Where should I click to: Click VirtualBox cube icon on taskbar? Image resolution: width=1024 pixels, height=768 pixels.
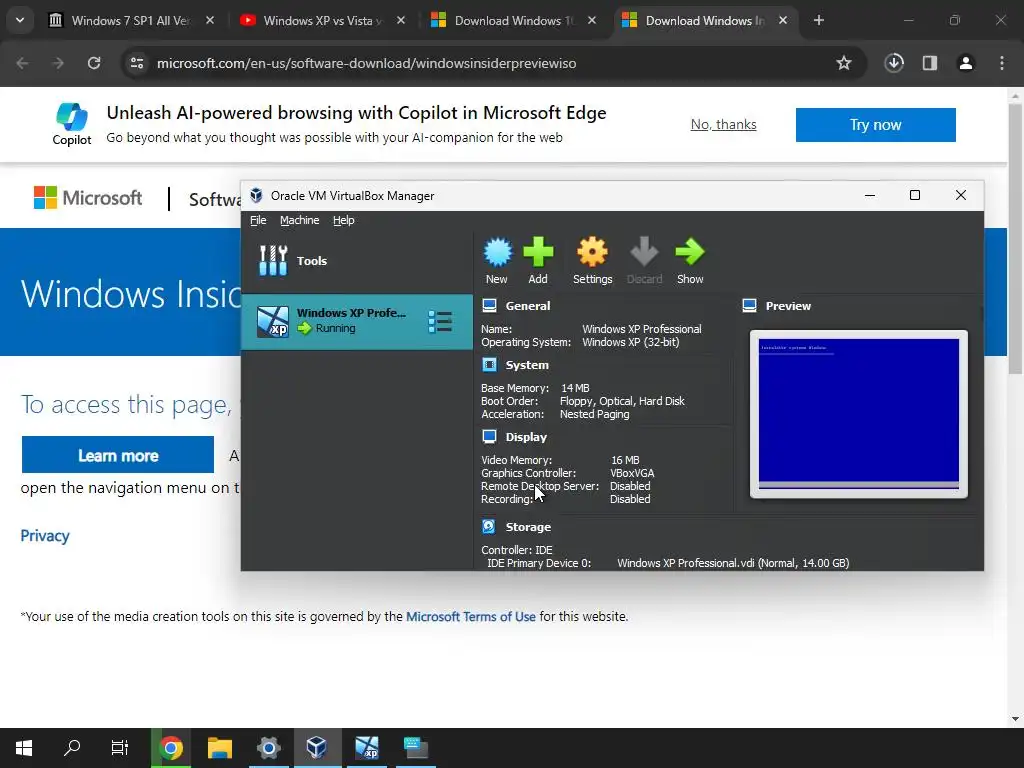click(317, 748)
